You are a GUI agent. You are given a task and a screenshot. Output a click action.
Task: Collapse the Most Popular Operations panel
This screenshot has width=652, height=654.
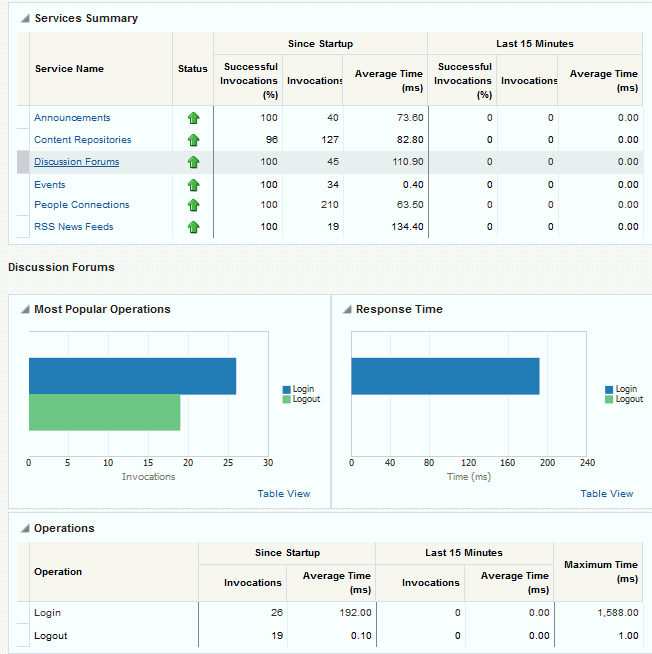[x=25, y=310]
